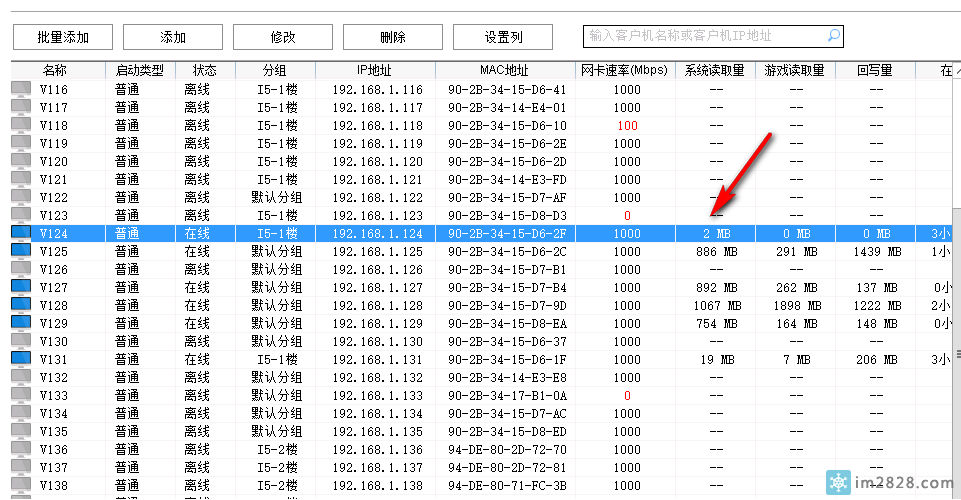Viewport: 961px width, 500px height.
Task: Sort by the 系统读取量 column header
Action: point(715,70)
